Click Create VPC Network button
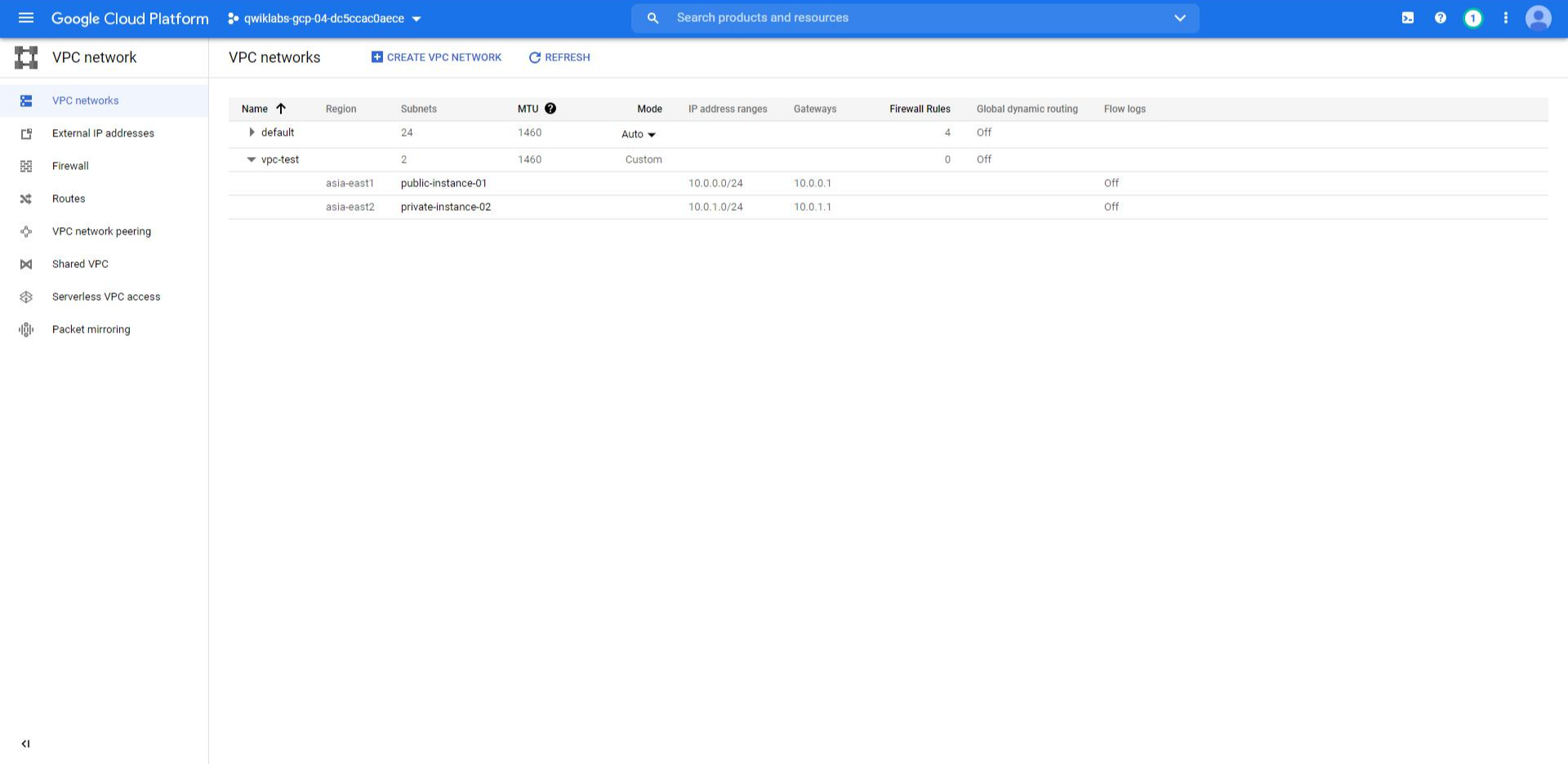Screen dimensions: 1568x764 [436, 57]
